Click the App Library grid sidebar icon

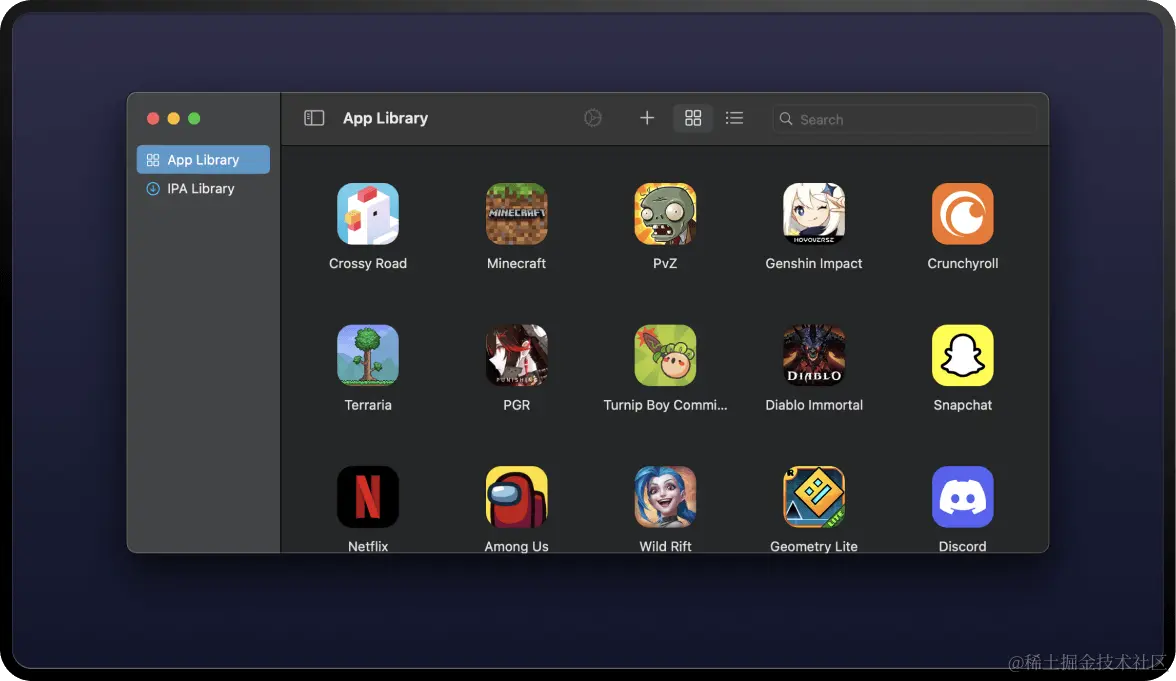pos(152,160)
